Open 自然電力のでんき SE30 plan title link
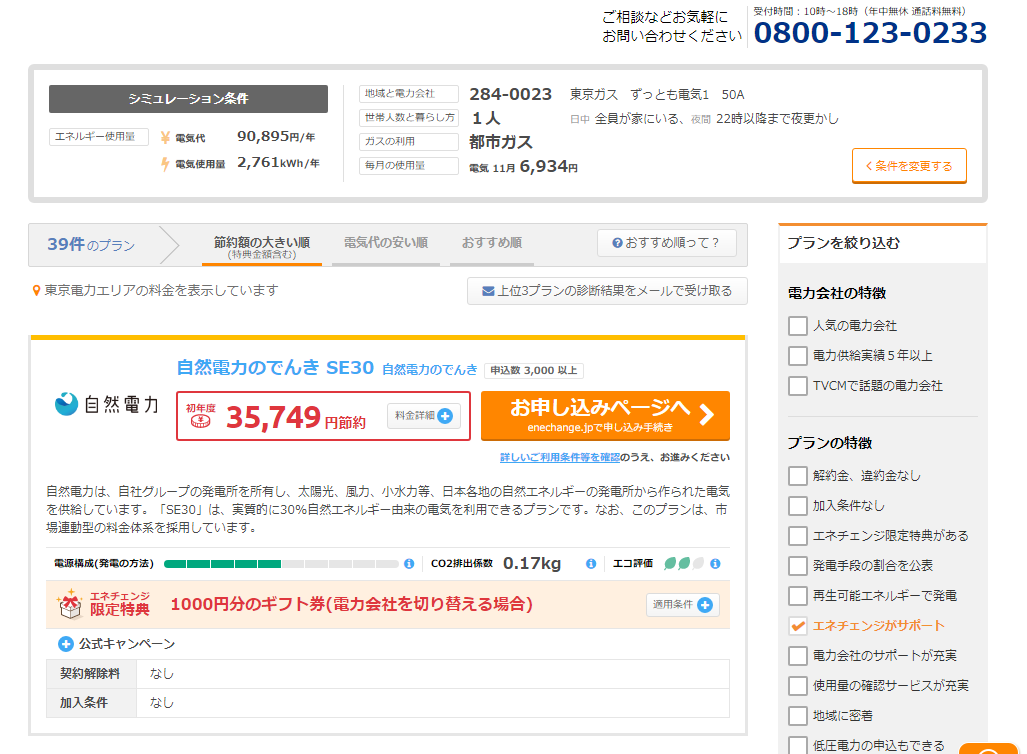This screenshot has height=754, width=1027. (275, 368)
